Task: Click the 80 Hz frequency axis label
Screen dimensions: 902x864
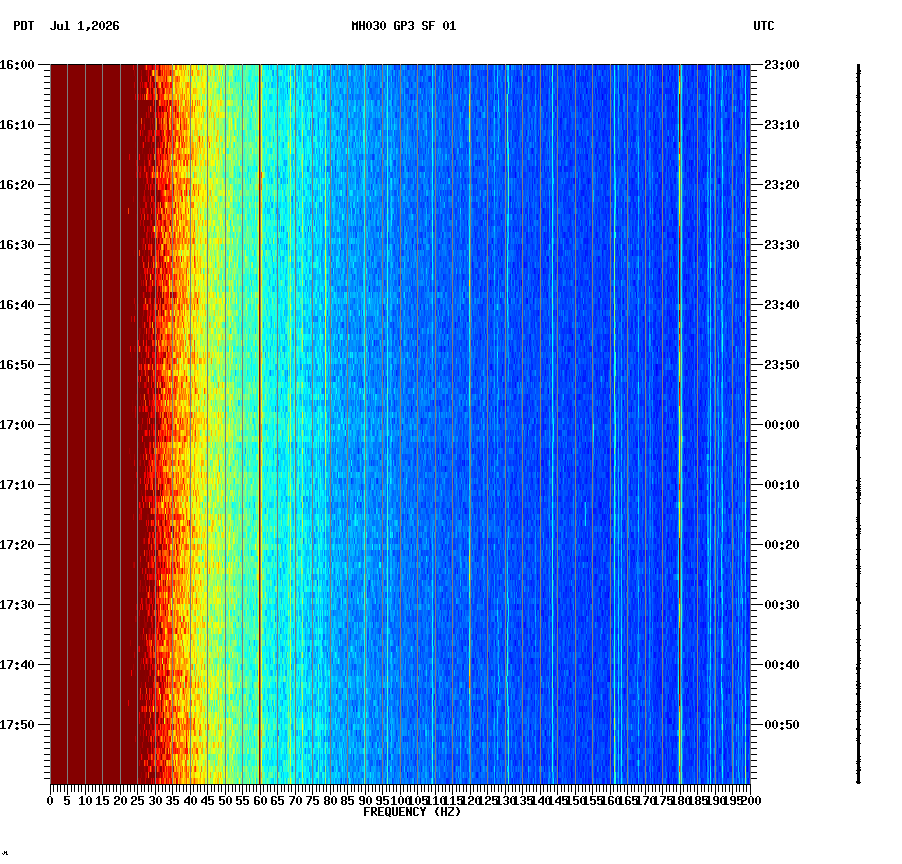Action: (x=330, y=801)
